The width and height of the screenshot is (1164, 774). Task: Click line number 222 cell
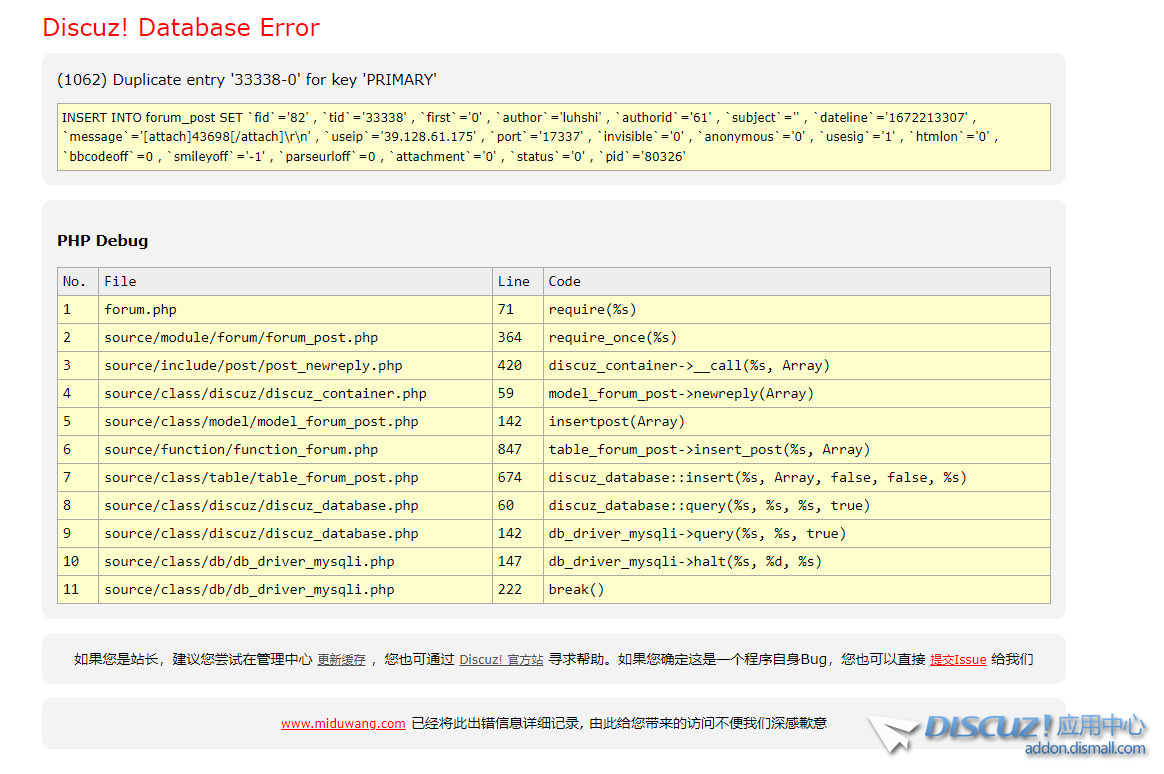click(x=517, y=589)
